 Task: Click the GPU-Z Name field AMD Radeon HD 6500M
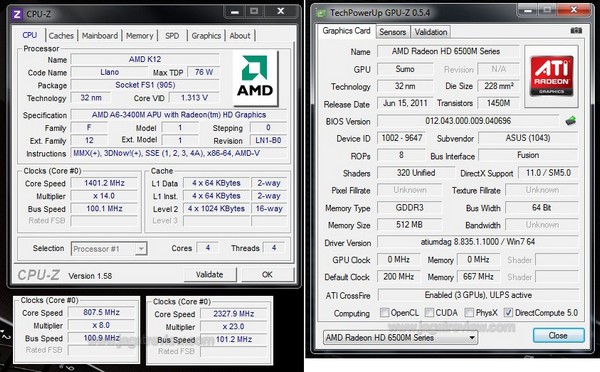pyautogui.click(x=448, y=51)
